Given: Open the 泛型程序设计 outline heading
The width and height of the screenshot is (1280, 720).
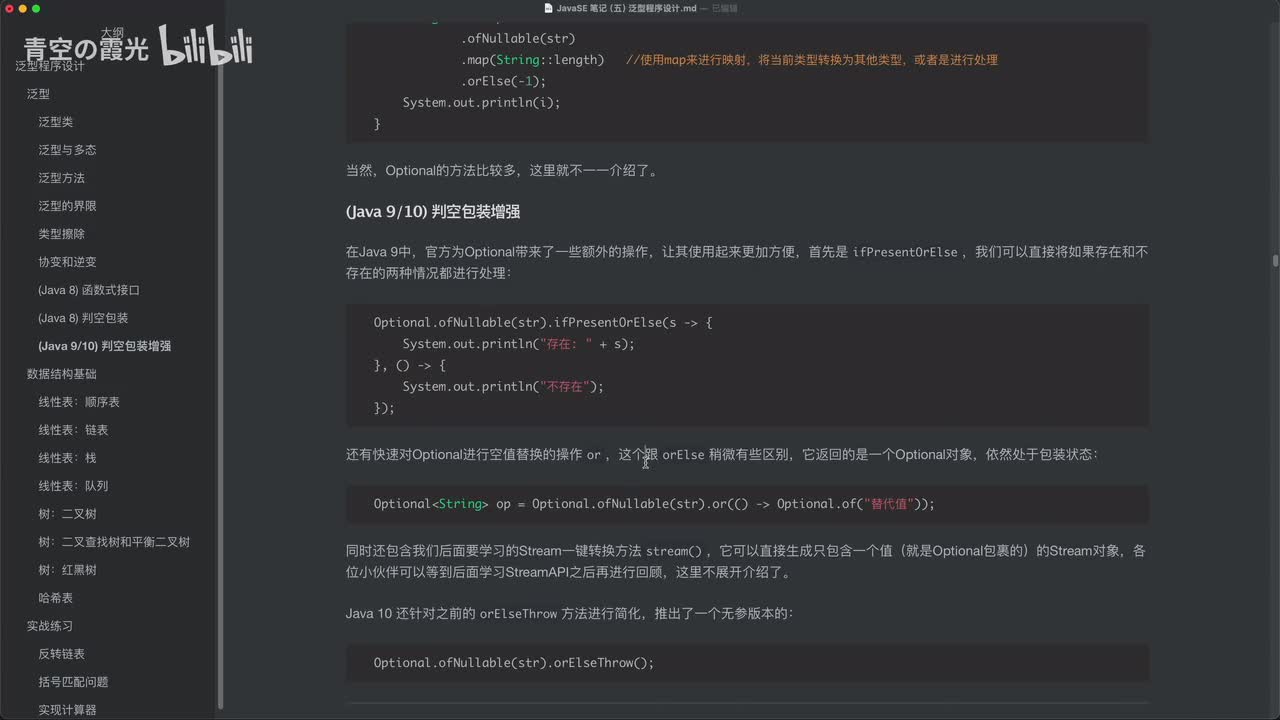Looking at the screenshot, I should tap(50, 66).
